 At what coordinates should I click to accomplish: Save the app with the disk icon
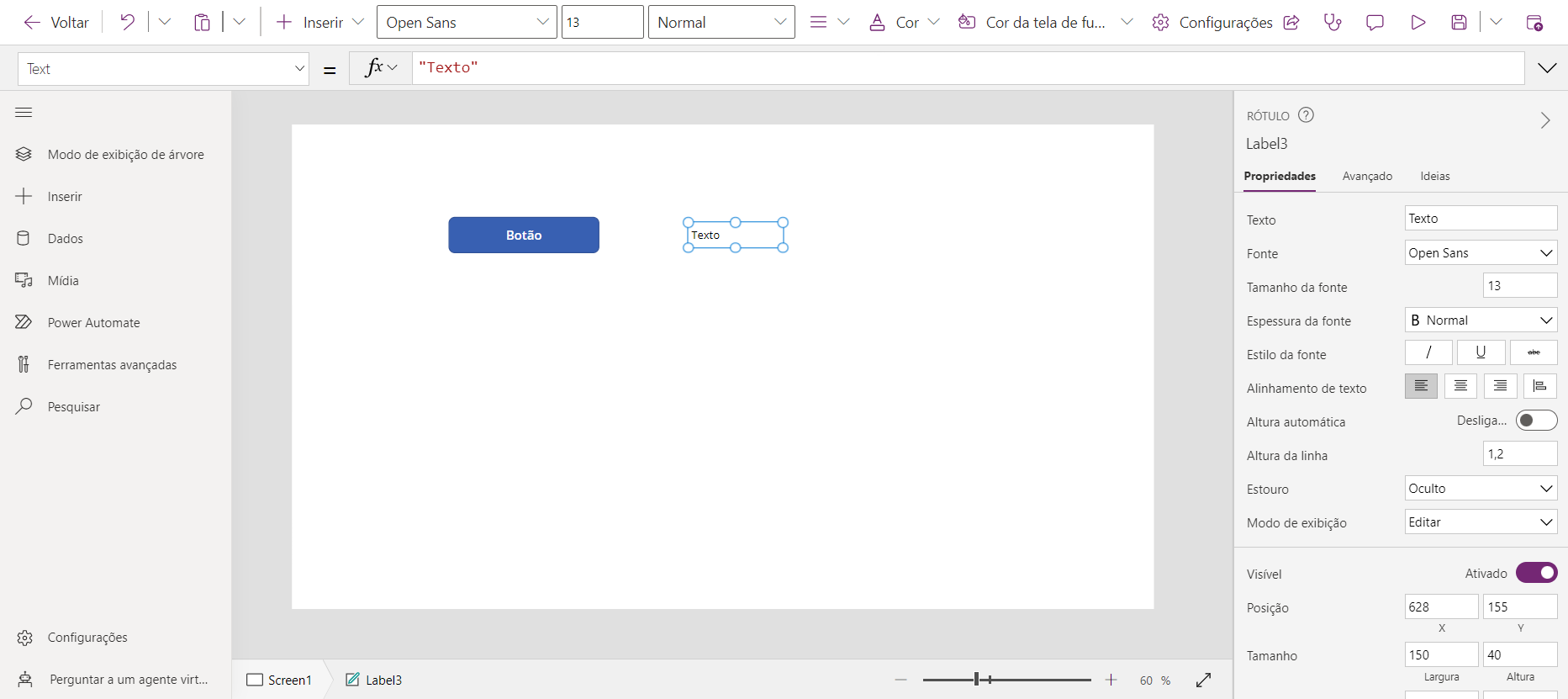(x=1460, y=23)
